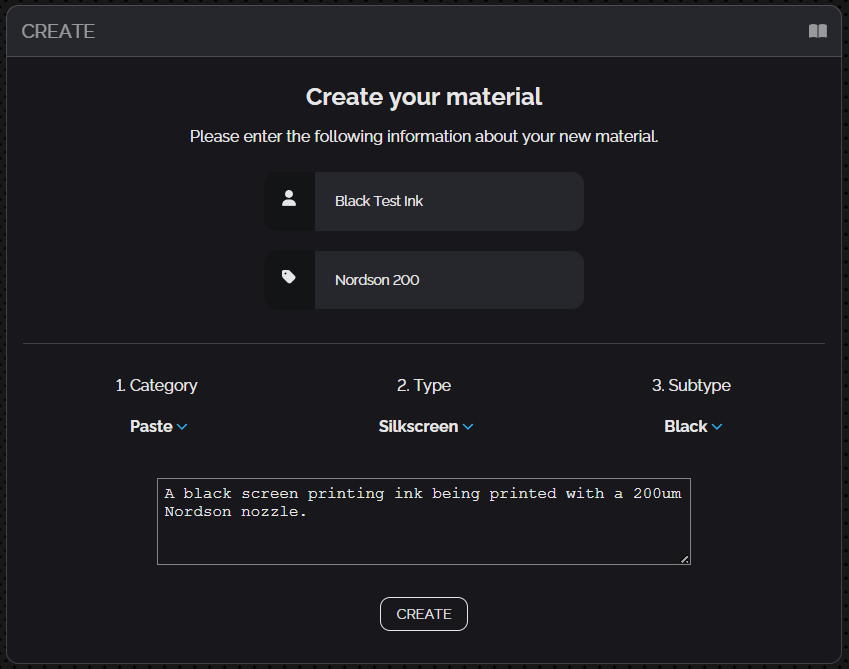Click the person icon beside material name
Screen dimensions: 849x669
click(x=289, y=200)
